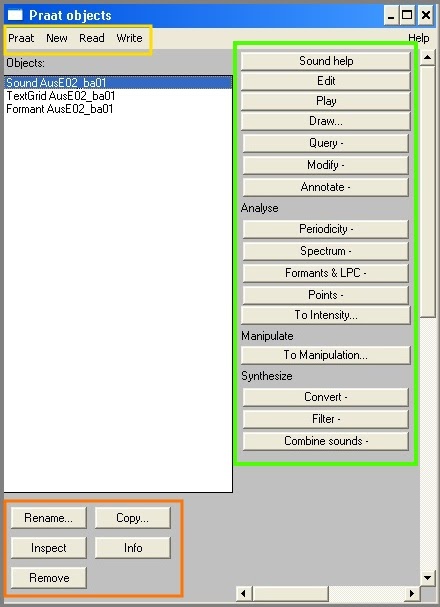
Task: Remove the selected object
Action: (48, 578)
